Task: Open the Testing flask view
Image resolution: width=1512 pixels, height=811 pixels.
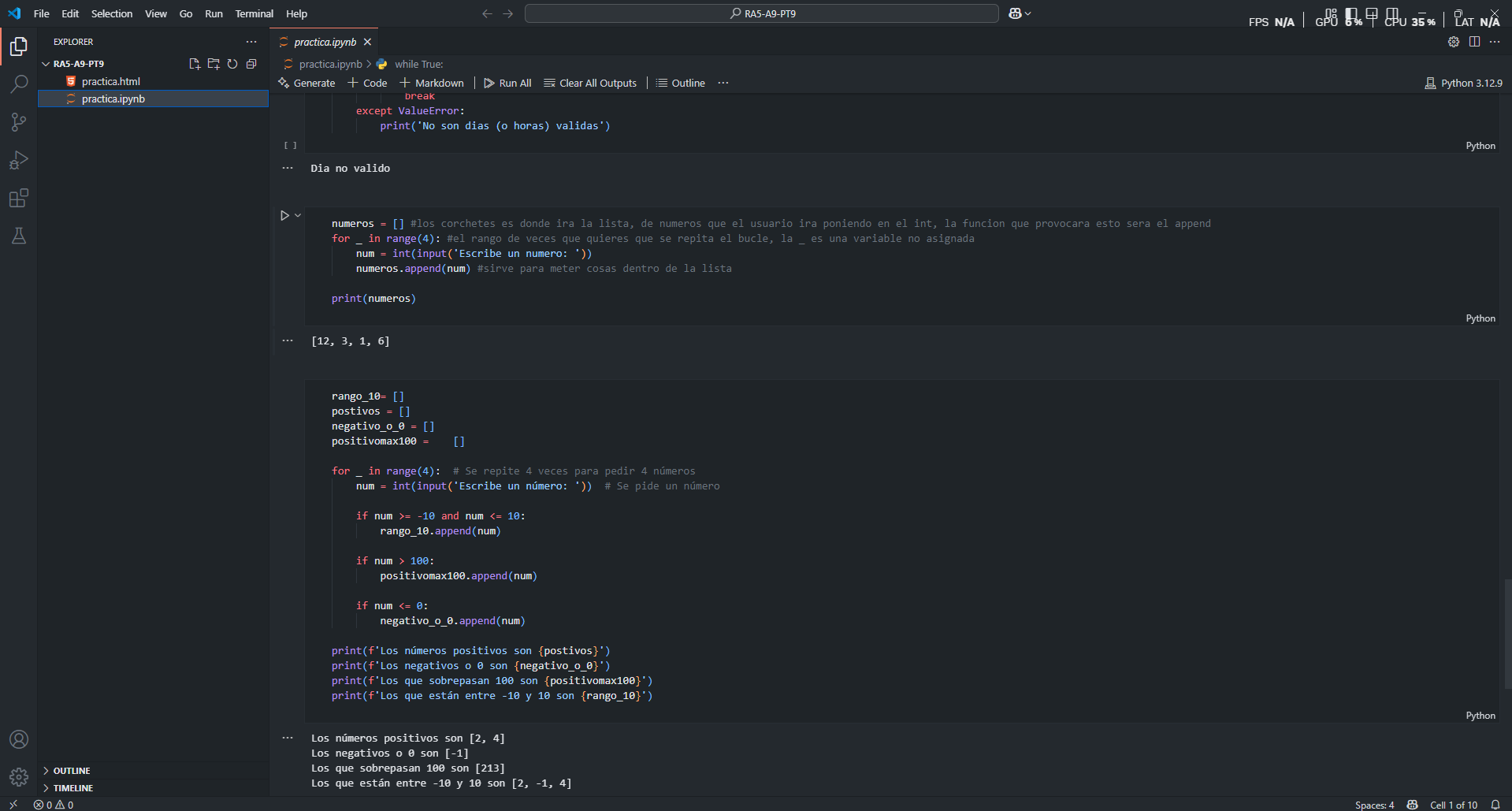Action: click(19, 236)
